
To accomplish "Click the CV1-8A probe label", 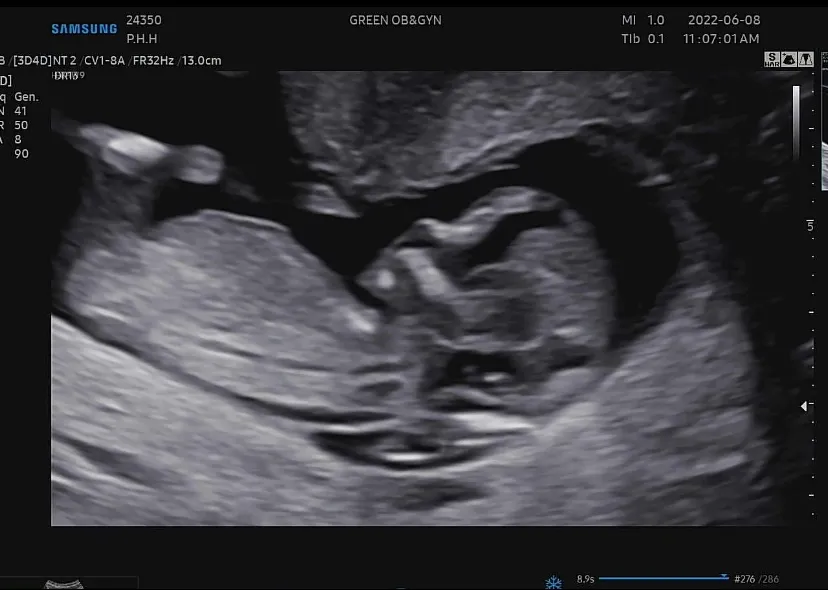I will click(104, 60).
